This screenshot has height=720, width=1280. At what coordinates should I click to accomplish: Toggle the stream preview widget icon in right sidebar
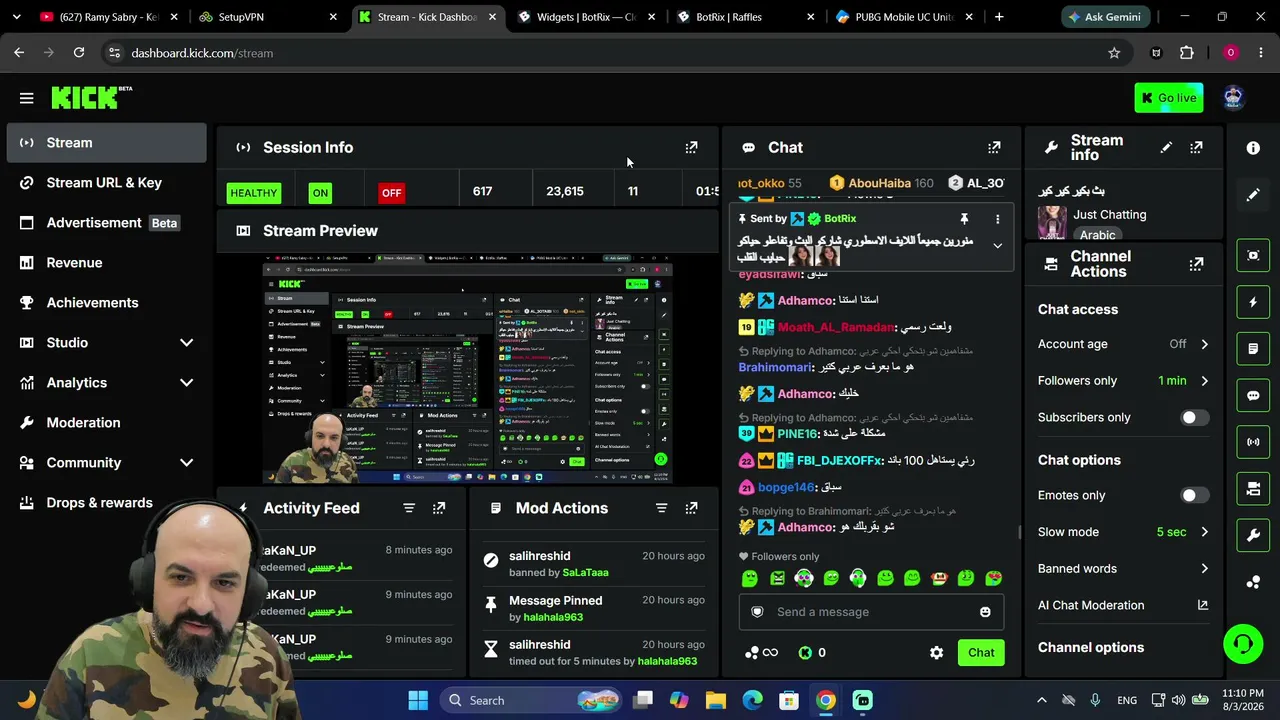pyautogui.click(x=1253, y=255)
